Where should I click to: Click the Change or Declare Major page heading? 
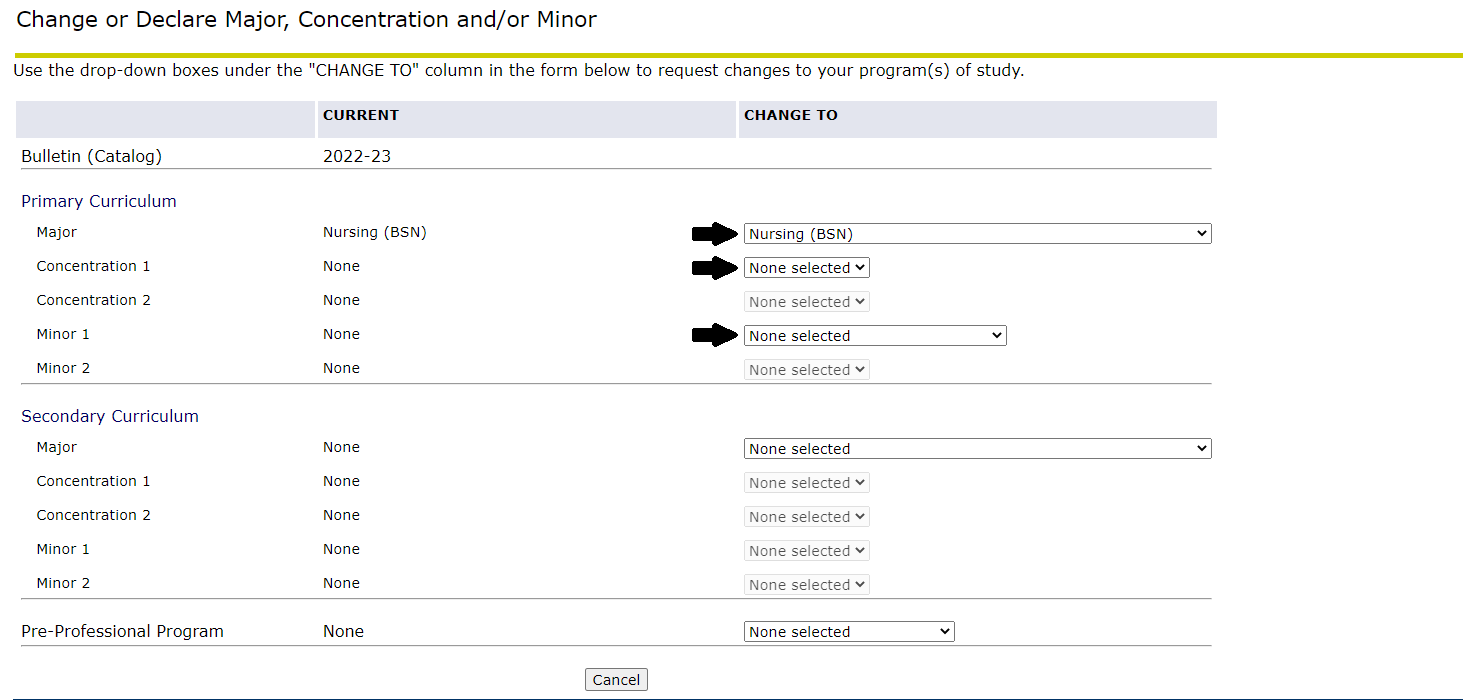307,19
